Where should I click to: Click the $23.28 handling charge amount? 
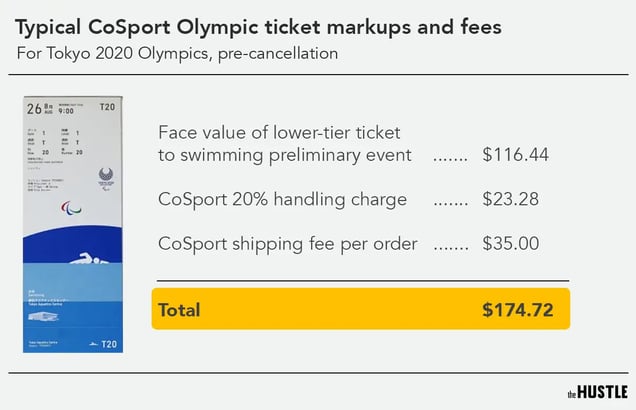[x=511, y=199]
